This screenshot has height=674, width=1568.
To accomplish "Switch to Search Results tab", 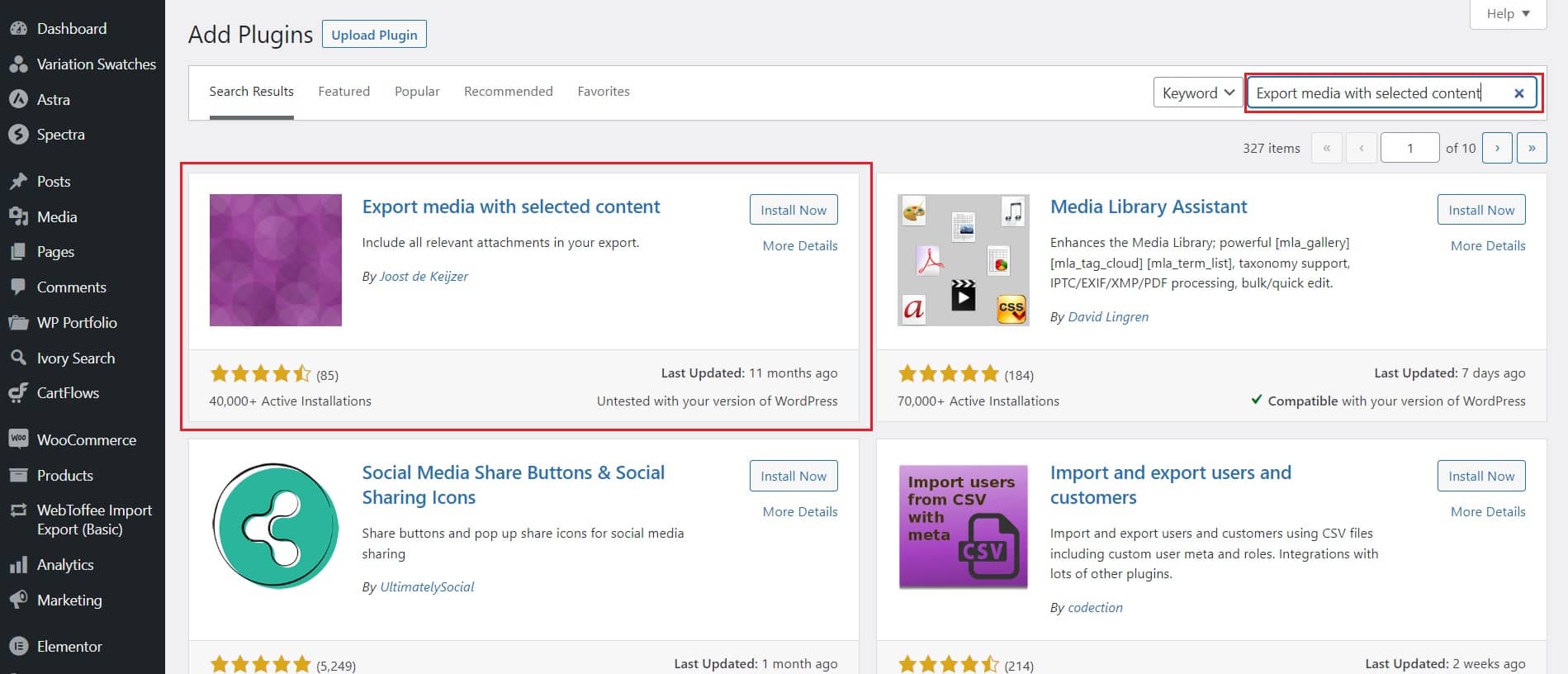I will (252, 92).
